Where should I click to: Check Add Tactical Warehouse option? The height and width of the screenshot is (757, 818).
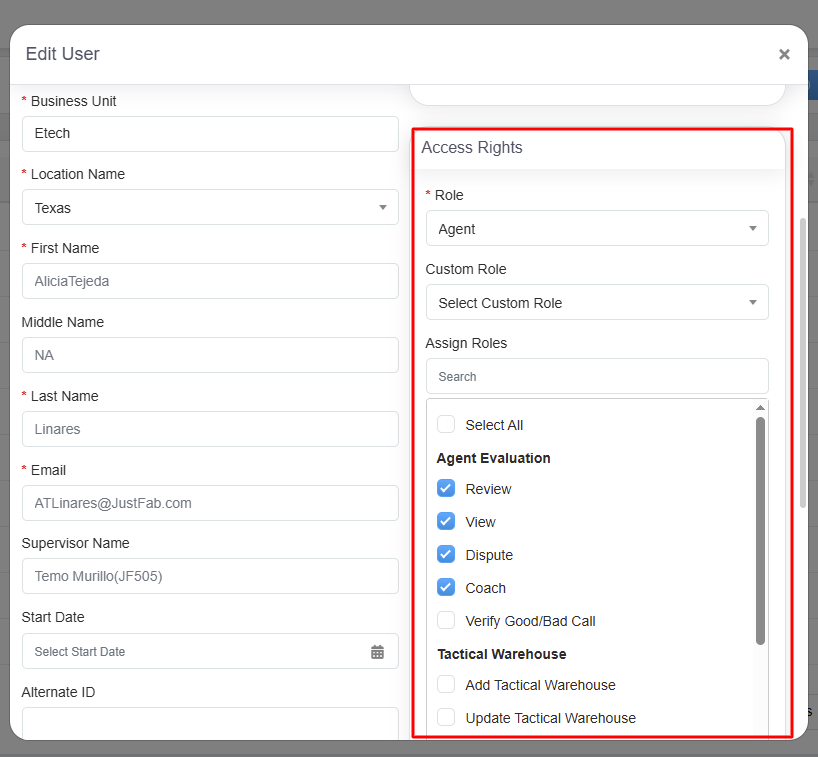[x=446, y=685]
